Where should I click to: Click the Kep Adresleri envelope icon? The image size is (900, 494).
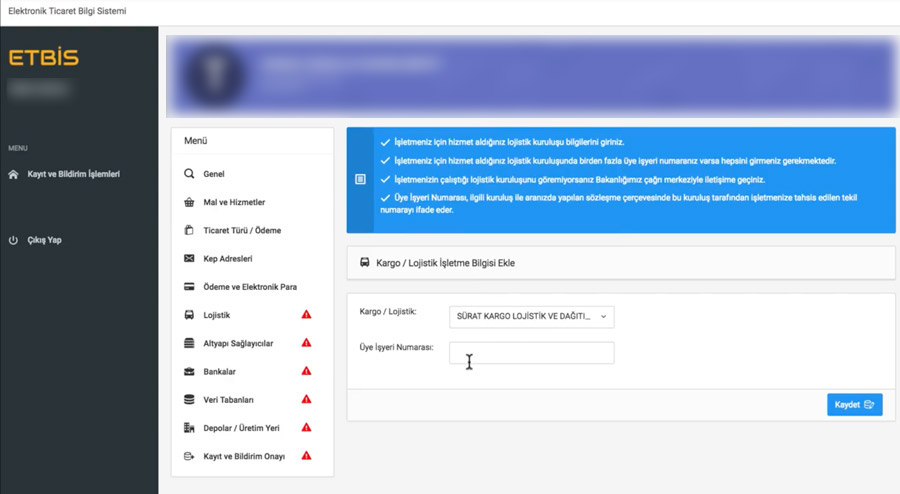(189, 258)
